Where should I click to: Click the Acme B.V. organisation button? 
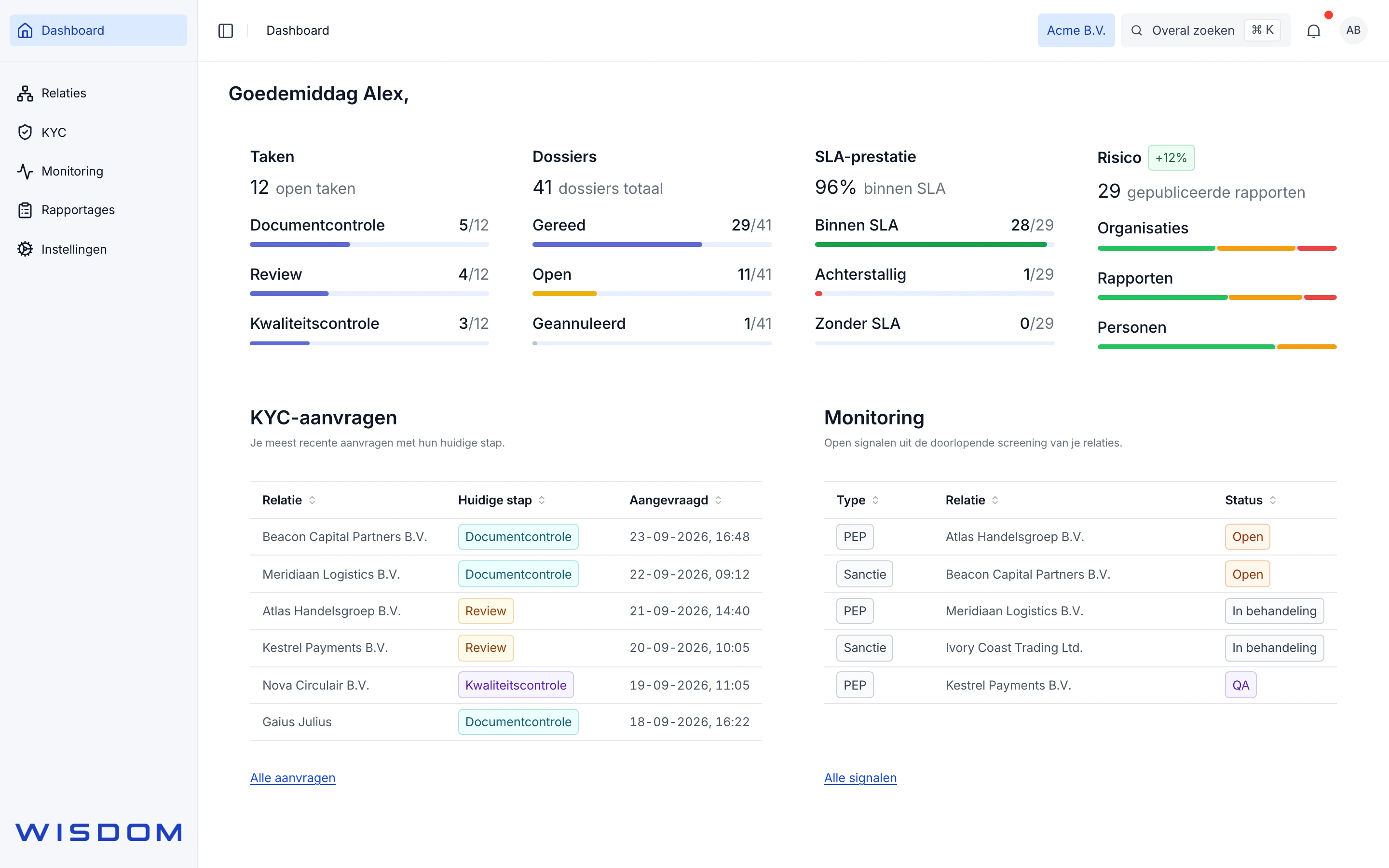[x=1076, y=30]
